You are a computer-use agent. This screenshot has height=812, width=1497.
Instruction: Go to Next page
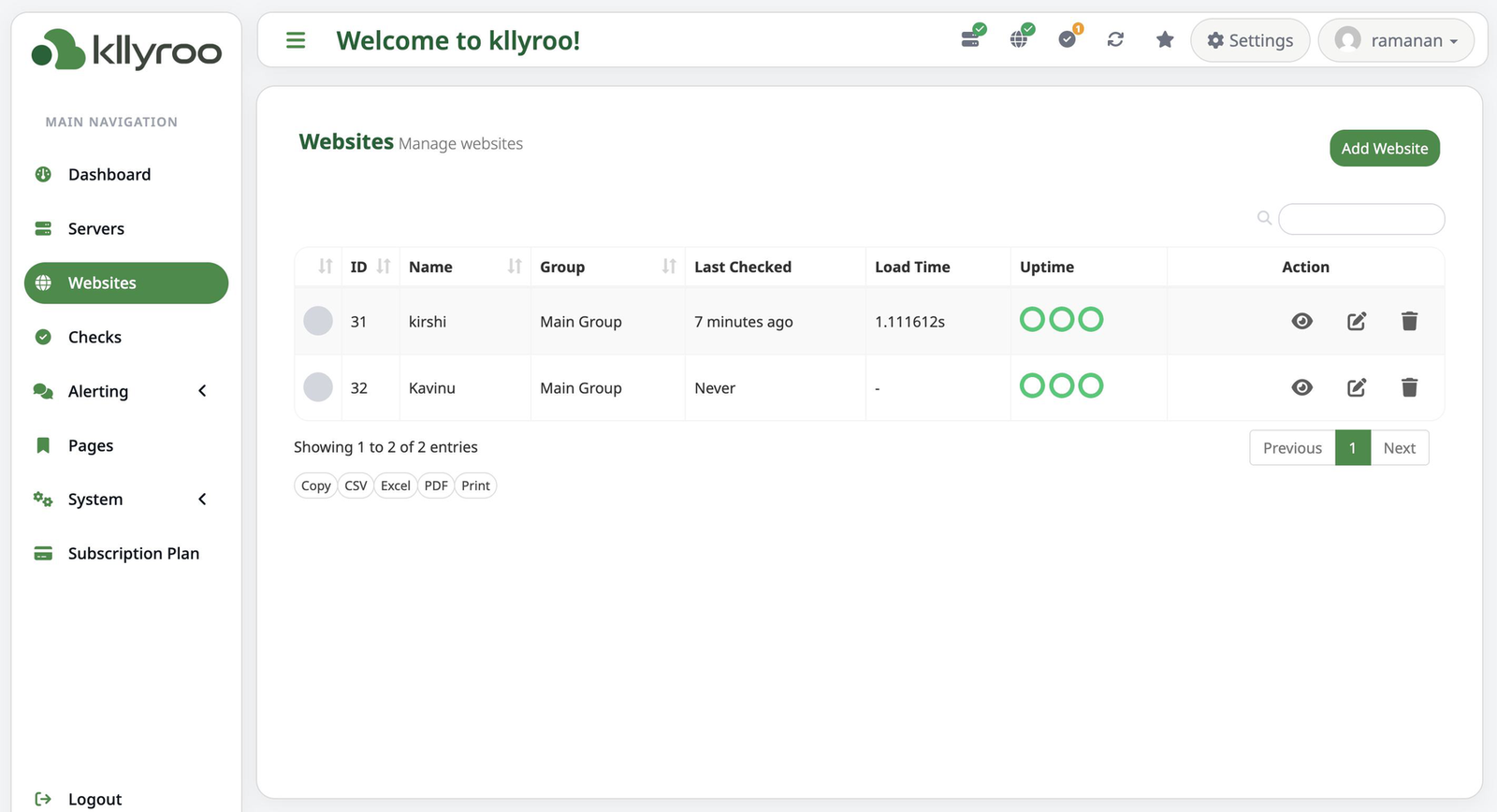tap(1400, 448)
